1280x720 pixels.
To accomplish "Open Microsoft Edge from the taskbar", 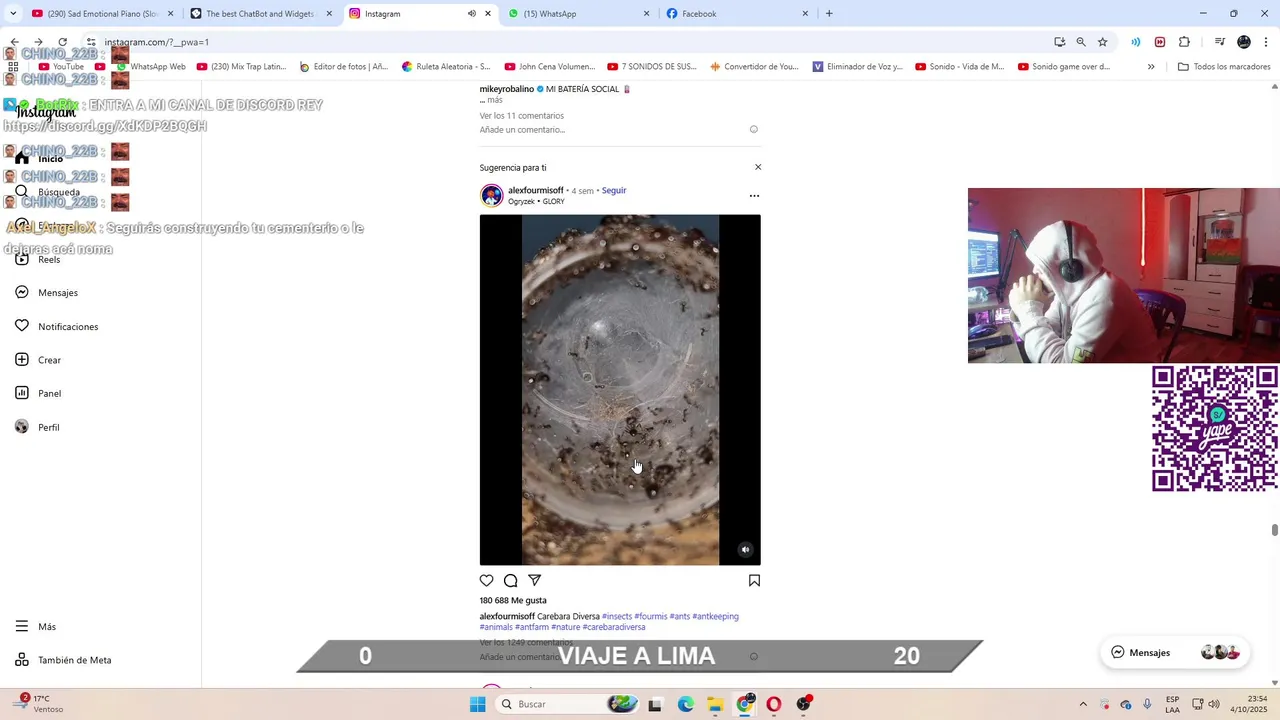I will [685, 704].
